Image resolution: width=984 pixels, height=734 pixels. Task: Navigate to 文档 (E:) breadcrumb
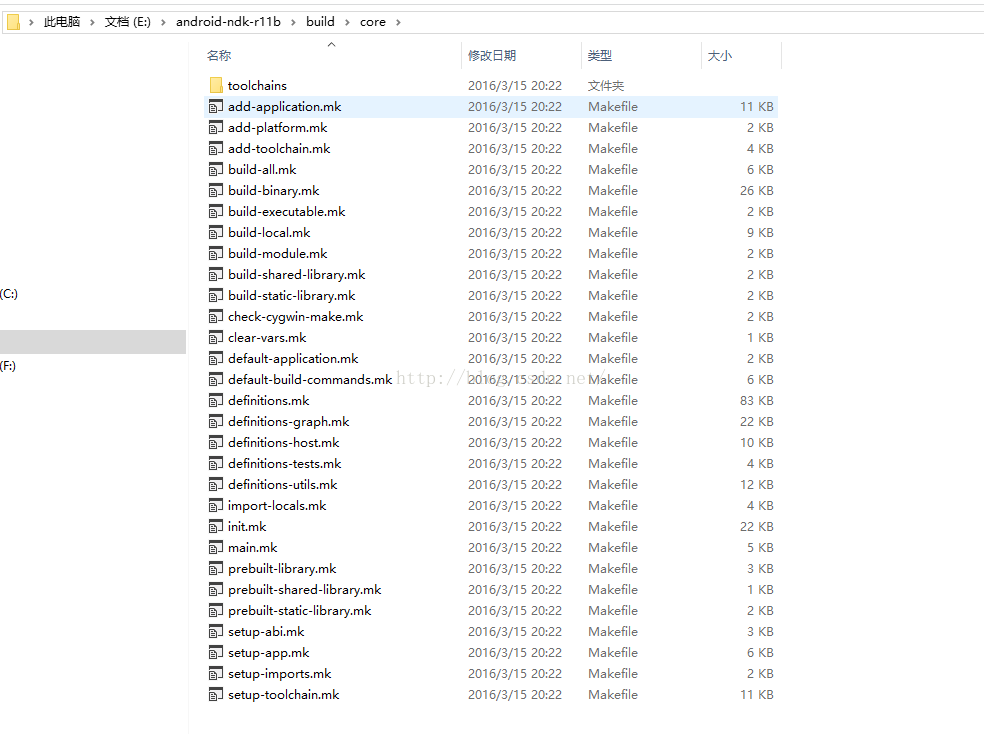[x=127, y=22]
